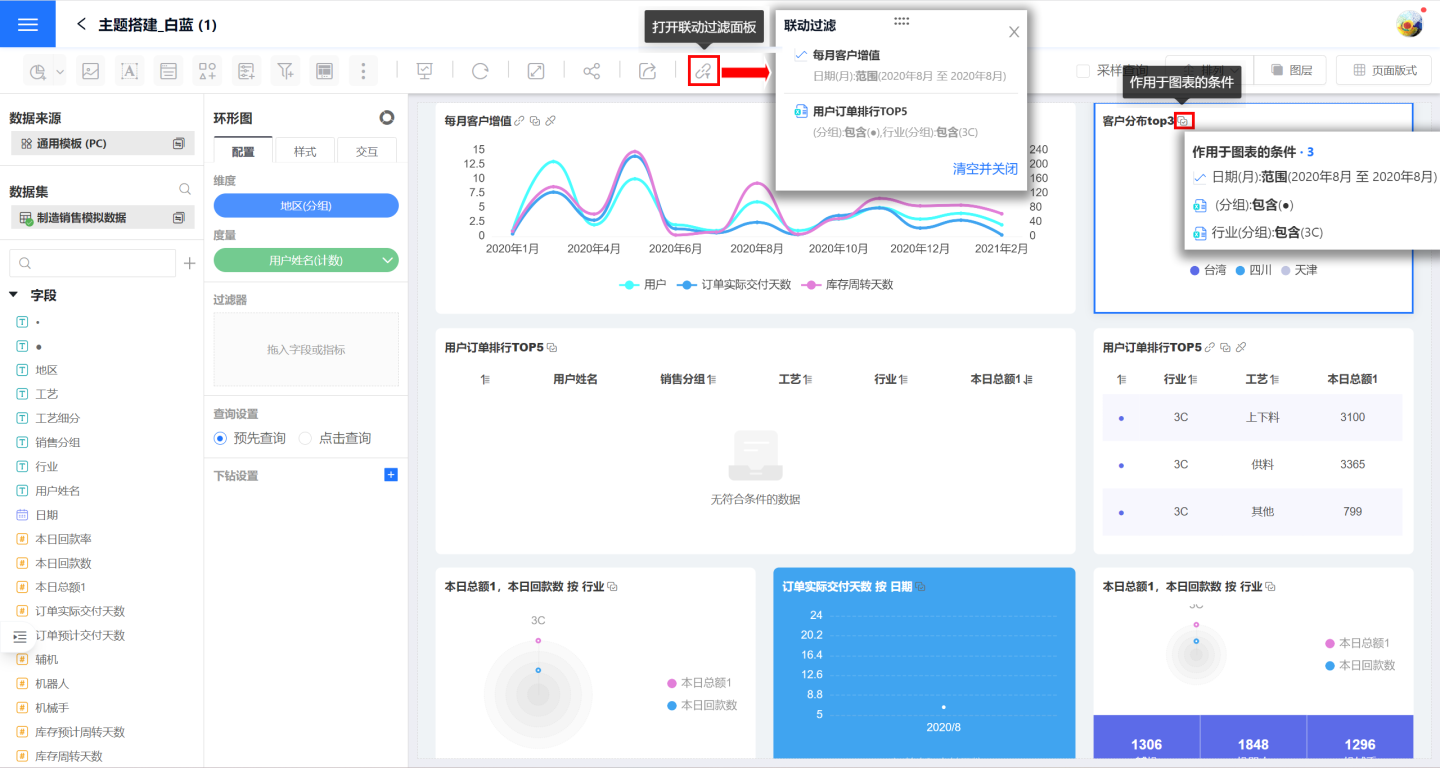Image resolution: width=1440 pixels, height=768 pixels.
Task: Select the 预先查询 radio option
Action: tap(221, 438)
